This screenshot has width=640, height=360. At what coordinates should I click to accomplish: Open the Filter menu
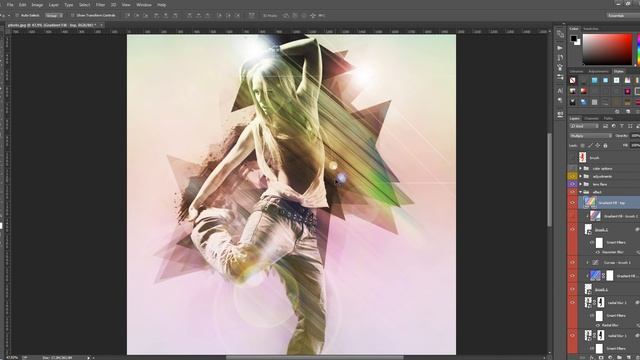pyautogui.click(x=100, y=5)
